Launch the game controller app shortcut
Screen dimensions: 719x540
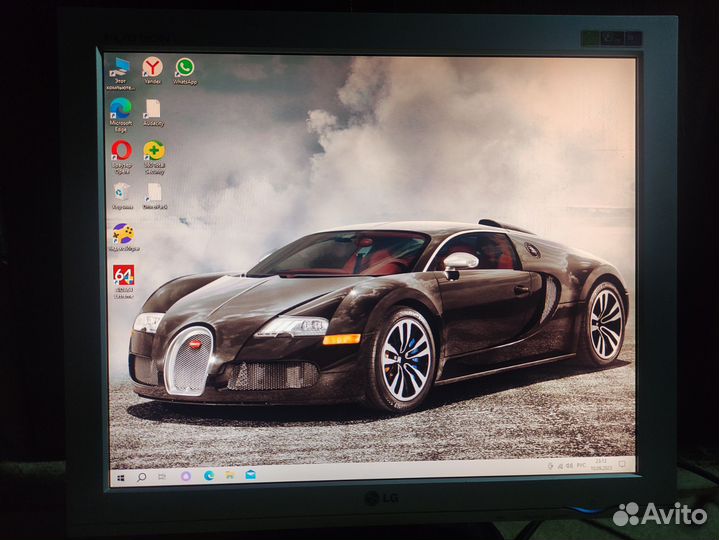coord(123,233)
